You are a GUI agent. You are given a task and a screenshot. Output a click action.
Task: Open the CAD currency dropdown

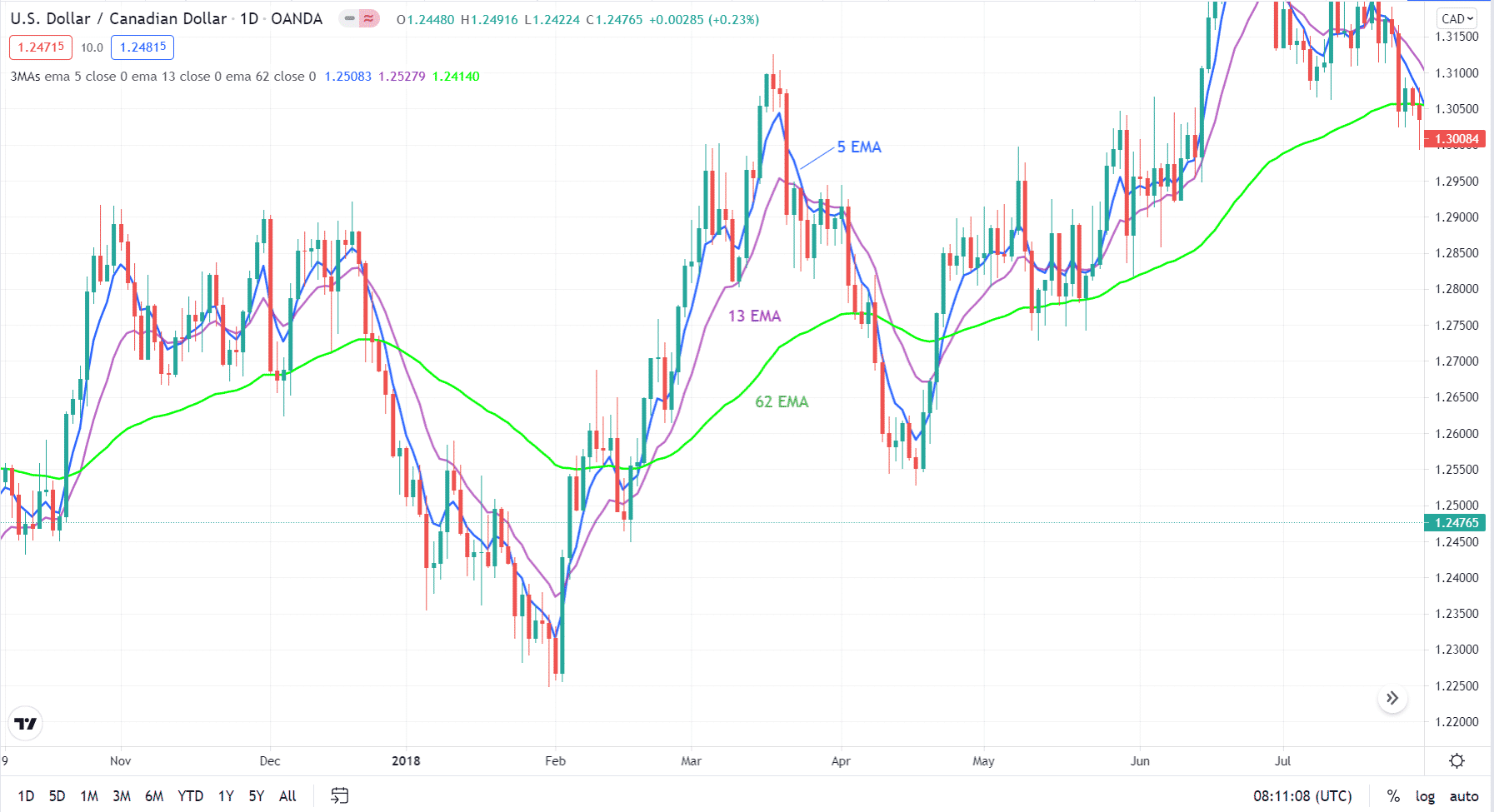pyautogui.click(x=1458, y=18)
